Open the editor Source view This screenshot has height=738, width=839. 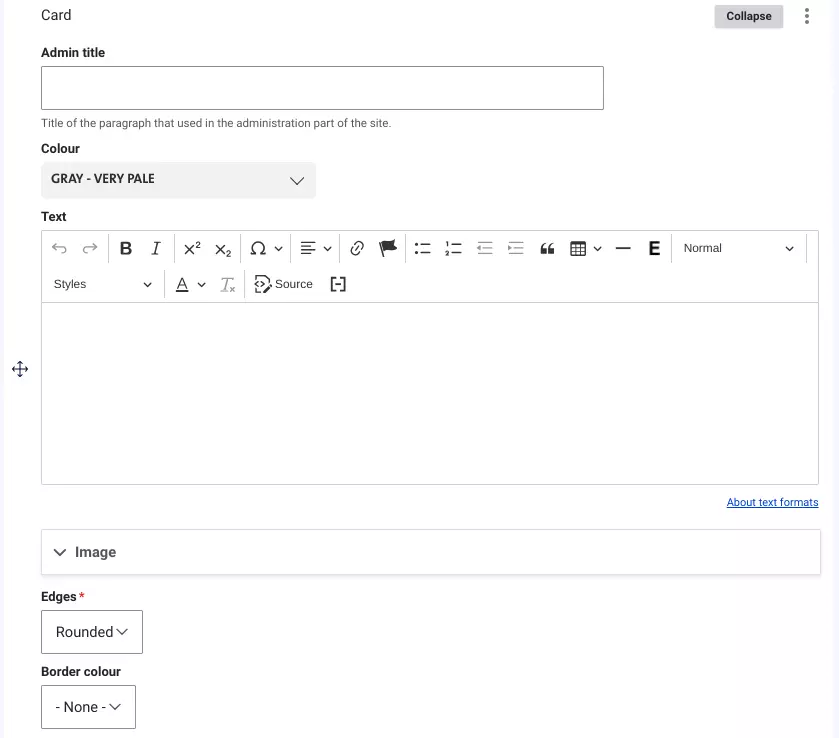(284, 284)
